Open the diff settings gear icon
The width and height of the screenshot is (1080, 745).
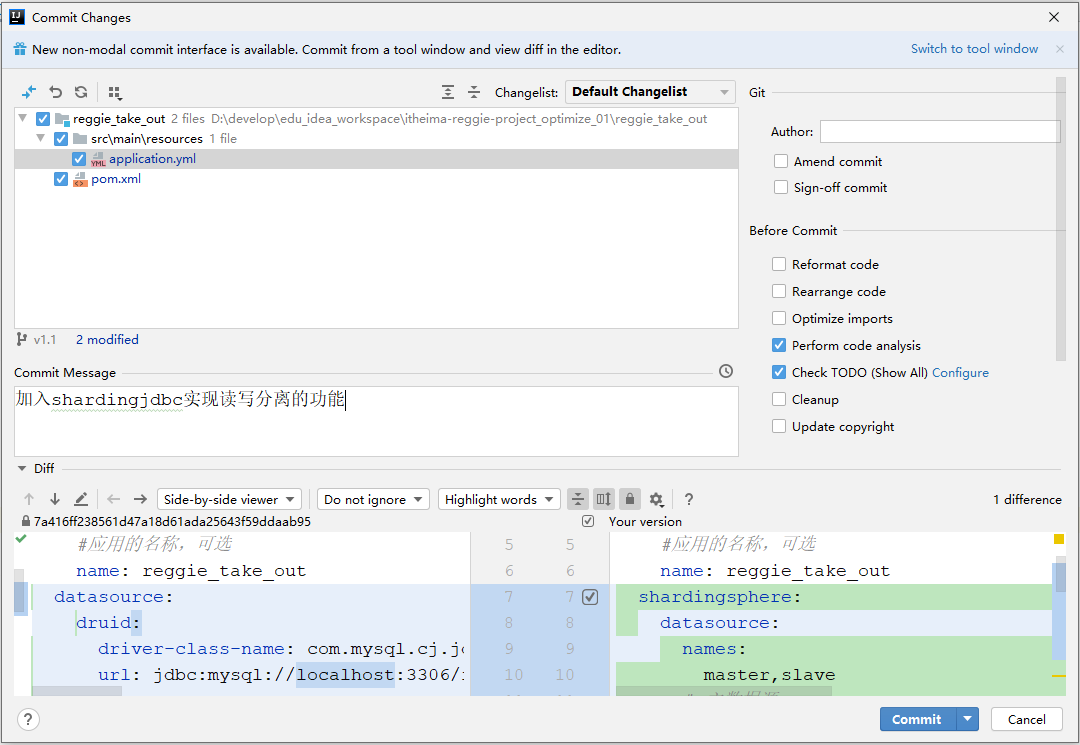(x=656, y=499)
